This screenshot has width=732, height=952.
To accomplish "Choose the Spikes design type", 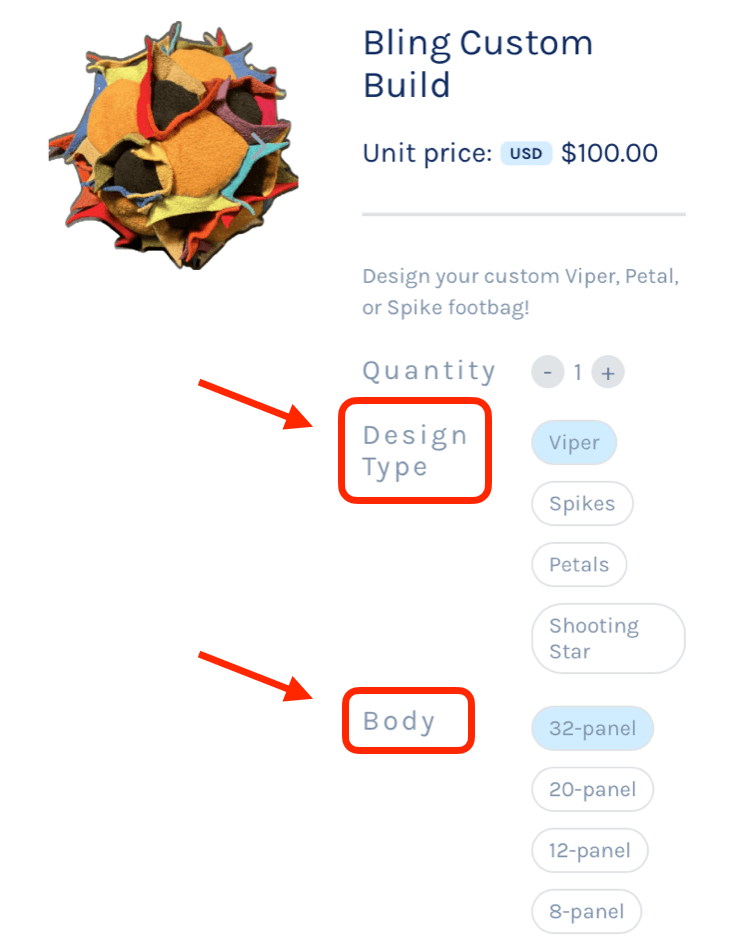I will click(x=582, y=504).
